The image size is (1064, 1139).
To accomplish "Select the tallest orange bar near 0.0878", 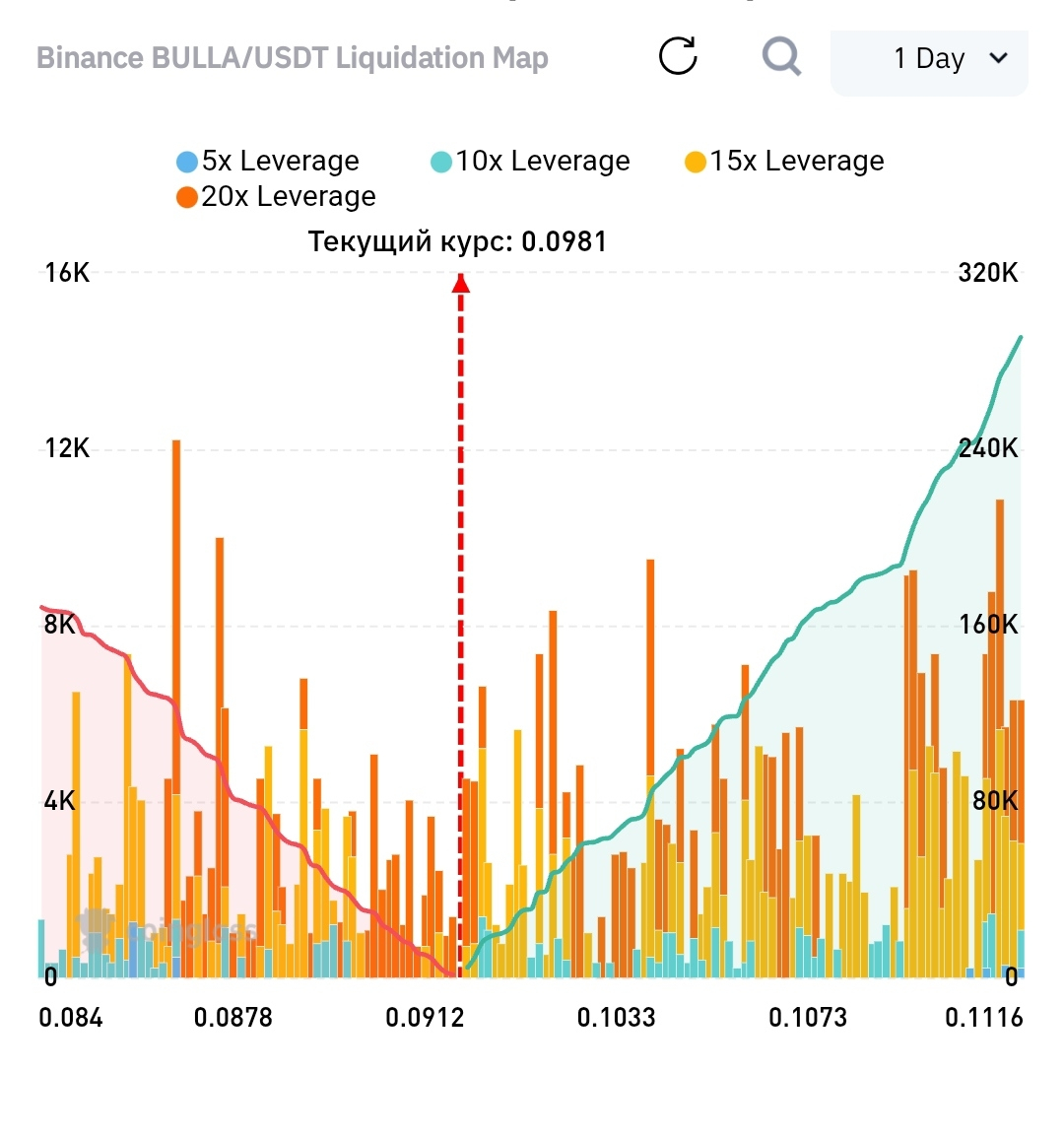I will 175,708.
